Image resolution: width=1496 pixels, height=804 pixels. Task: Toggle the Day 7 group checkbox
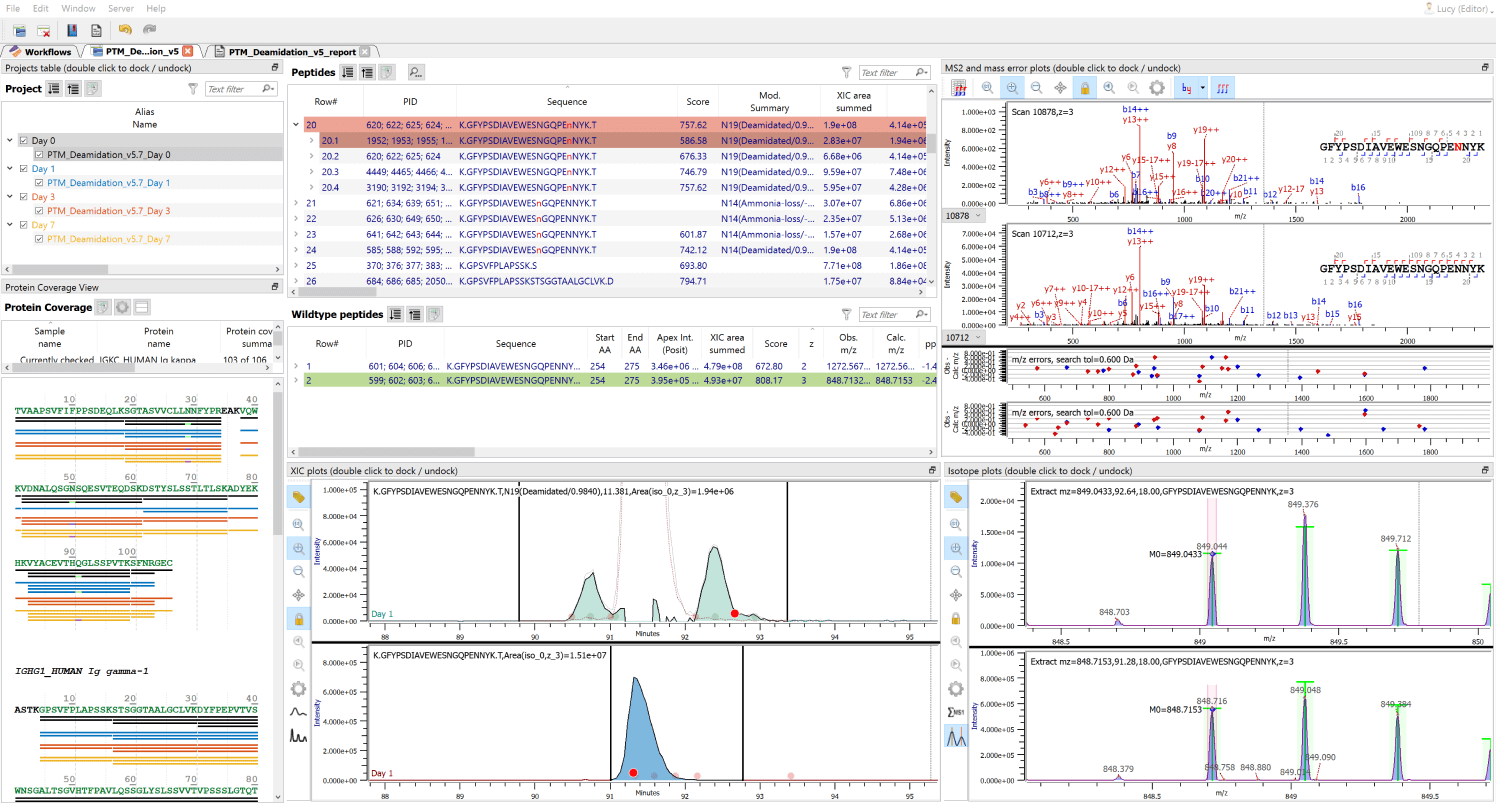[25, 225]
